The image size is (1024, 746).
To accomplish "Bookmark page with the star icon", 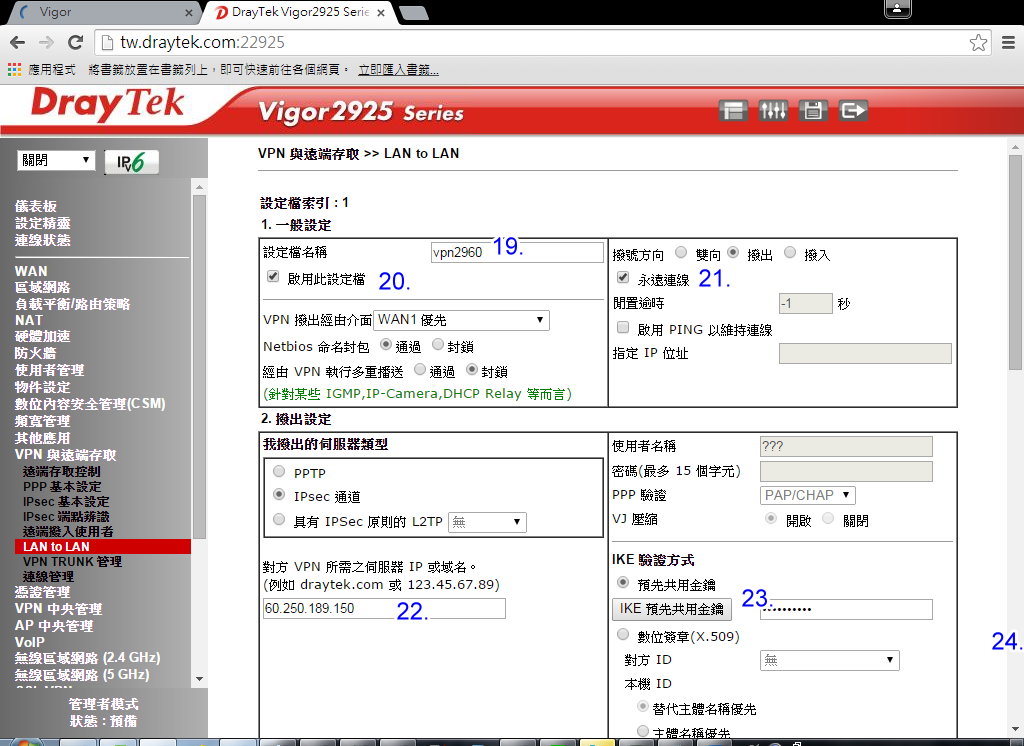I will pyautogui.click(x=978, y=43).
